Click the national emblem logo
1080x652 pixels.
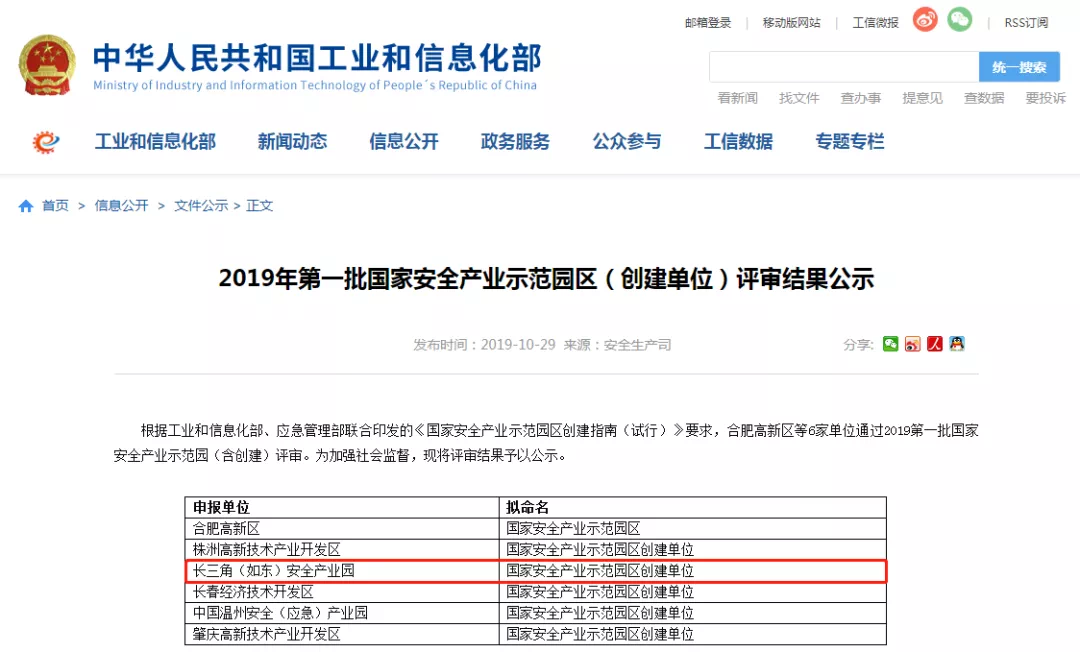47,65
